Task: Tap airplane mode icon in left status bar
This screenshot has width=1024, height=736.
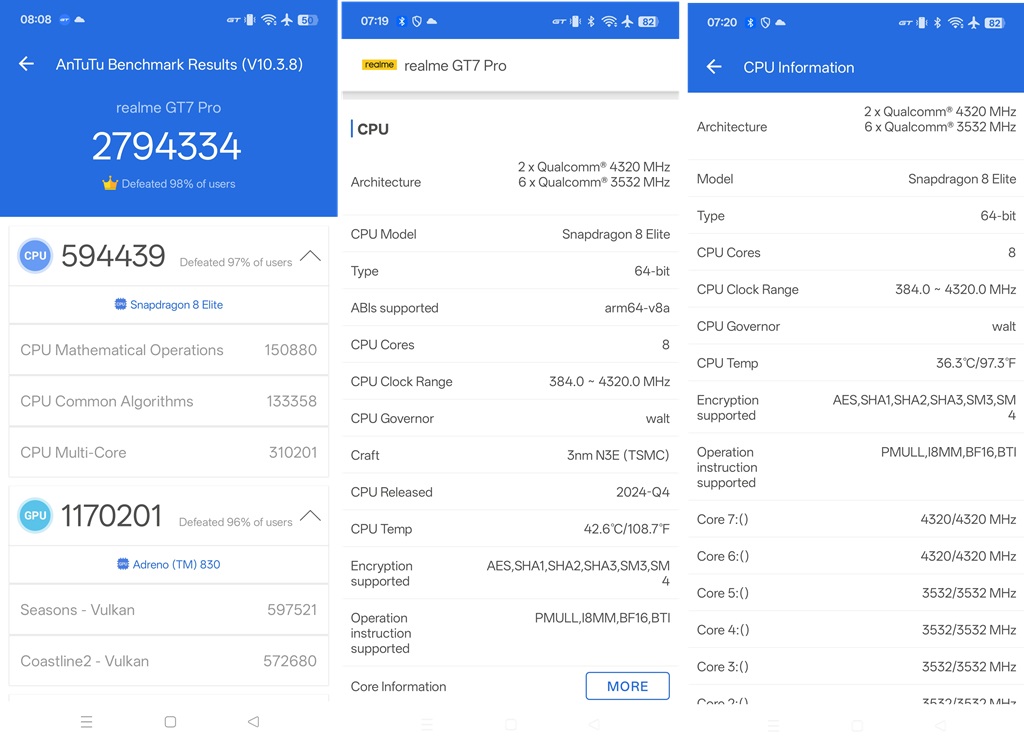Action: point(287,20)
